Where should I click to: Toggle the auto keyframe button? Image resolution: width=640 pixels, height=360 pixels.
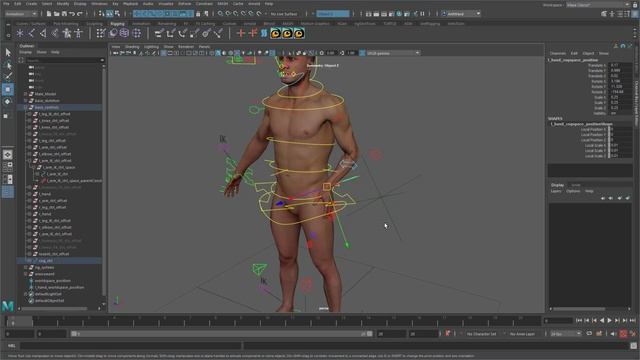point(623,334)
